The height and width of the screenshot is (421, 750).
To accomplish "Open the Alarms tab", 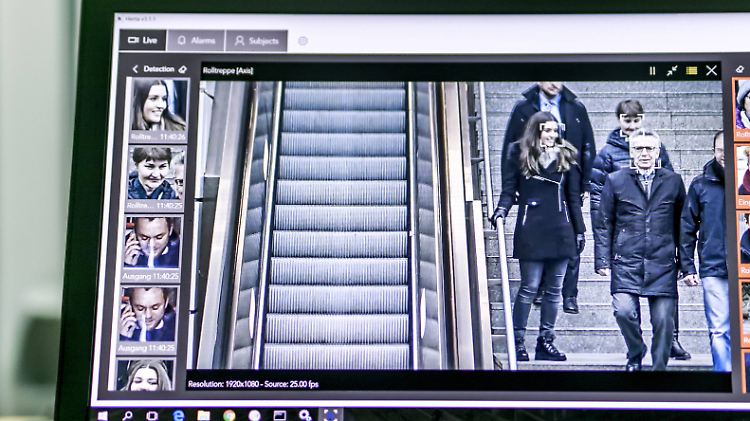I will pyautogui.click(x=196, y=41).
